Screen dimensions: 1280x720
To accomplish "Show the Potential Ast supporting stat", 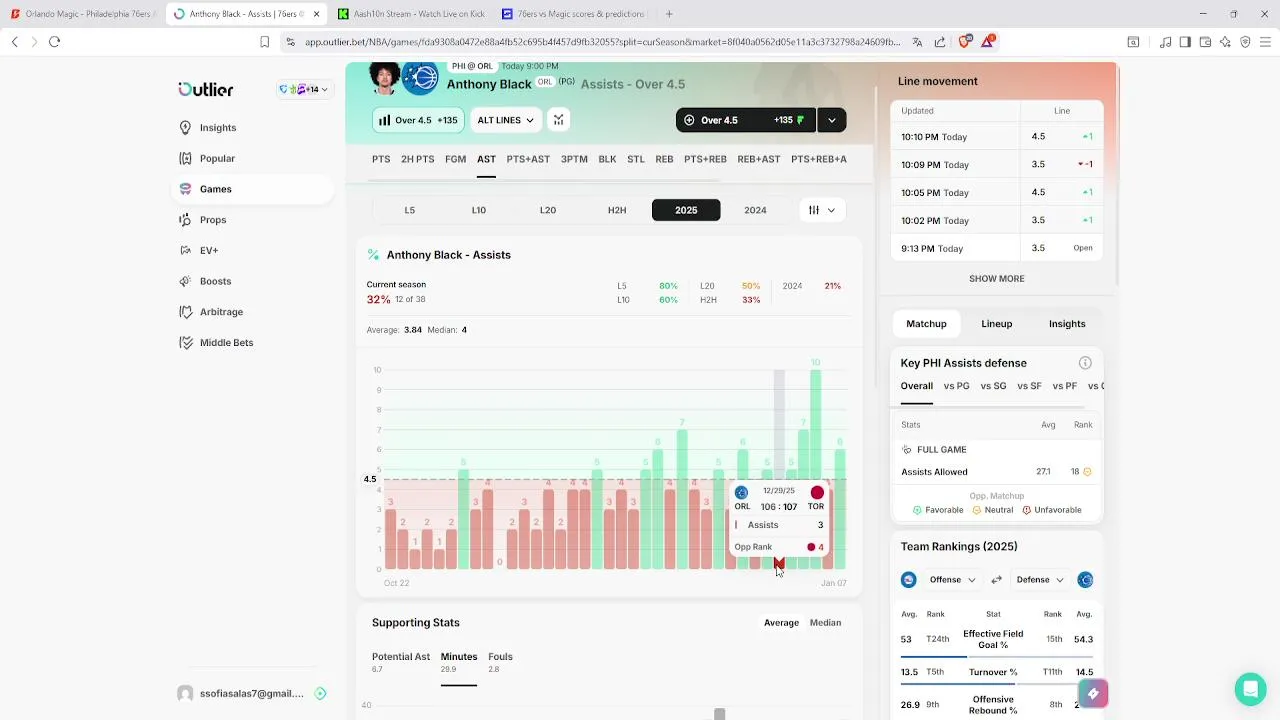I will pos(401,662).
